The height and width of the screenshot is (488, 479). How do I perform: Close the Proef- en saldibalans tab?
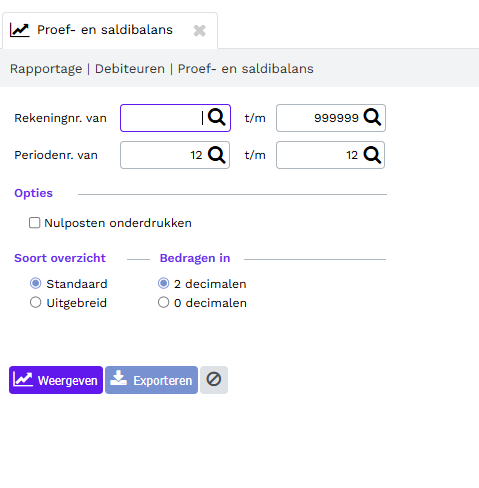[200, 31]
